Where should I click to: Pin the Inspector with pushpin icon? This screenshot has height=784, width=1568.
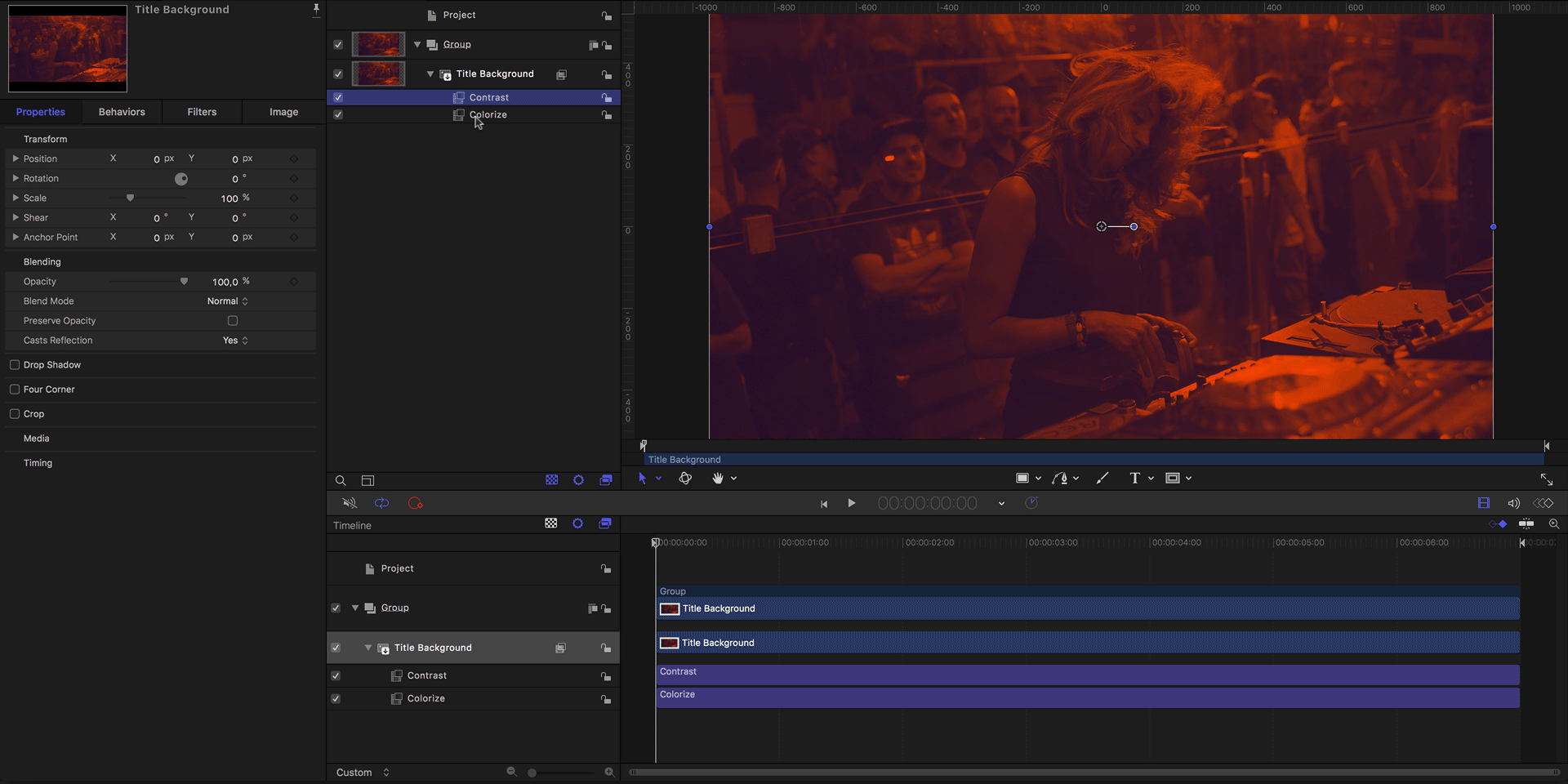(316, 10)
